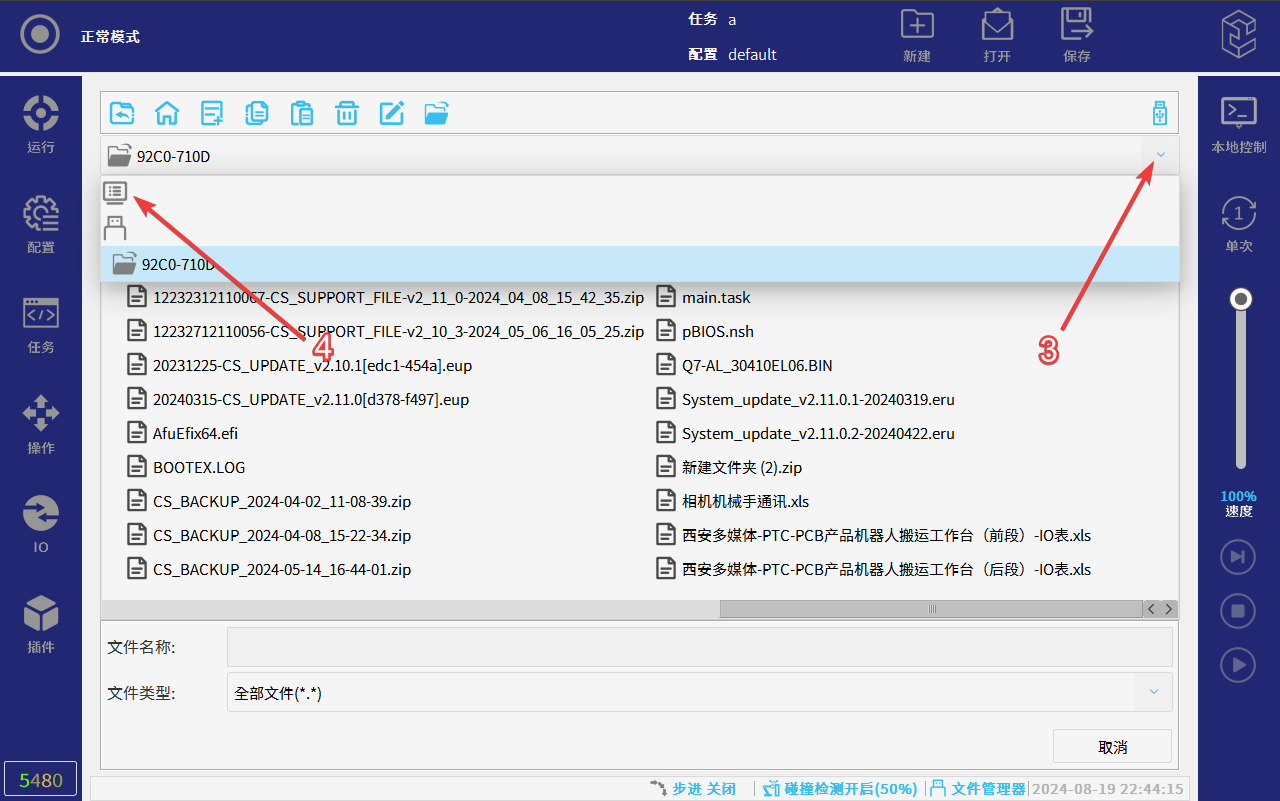This screenshot has width=1280, height=801.
Task: Select local computer entry in location dropdown
Action: [116, 192]
